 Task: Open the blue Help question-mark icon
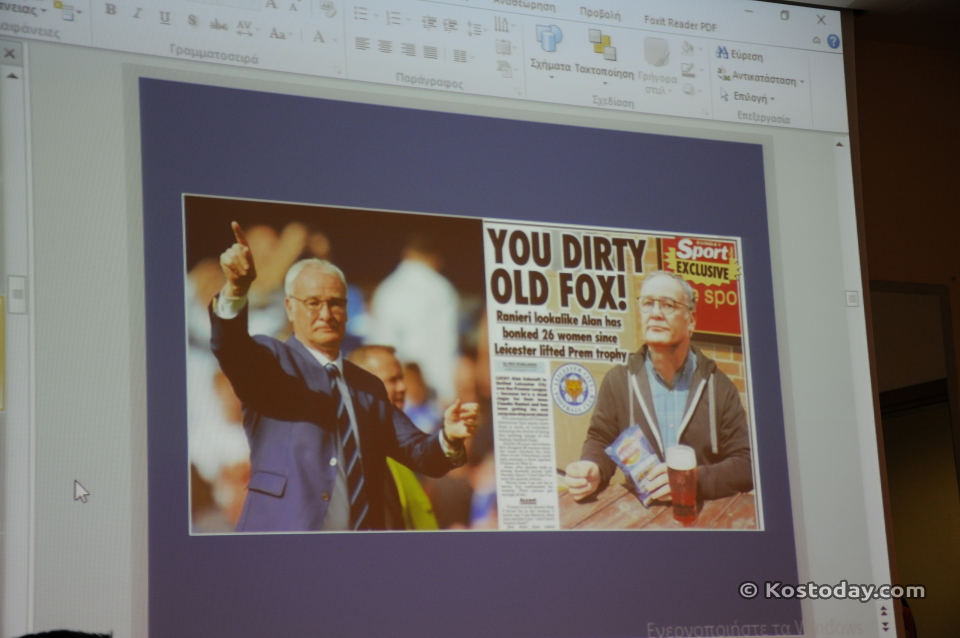pyautogui.click(x=833, y=41)
